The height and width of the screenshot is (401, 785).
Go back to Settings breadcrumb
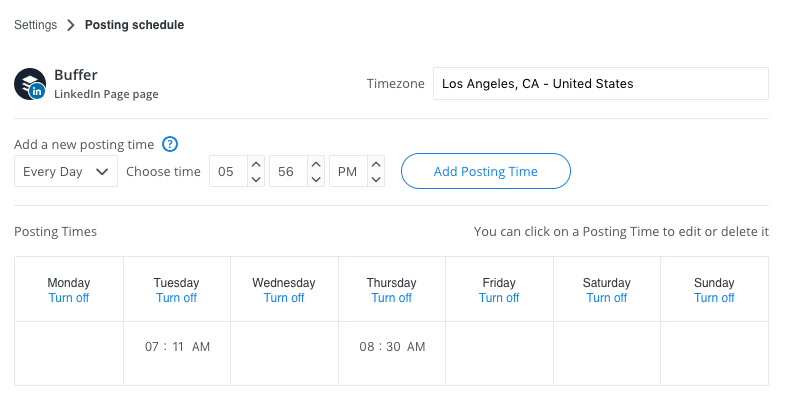36,25
